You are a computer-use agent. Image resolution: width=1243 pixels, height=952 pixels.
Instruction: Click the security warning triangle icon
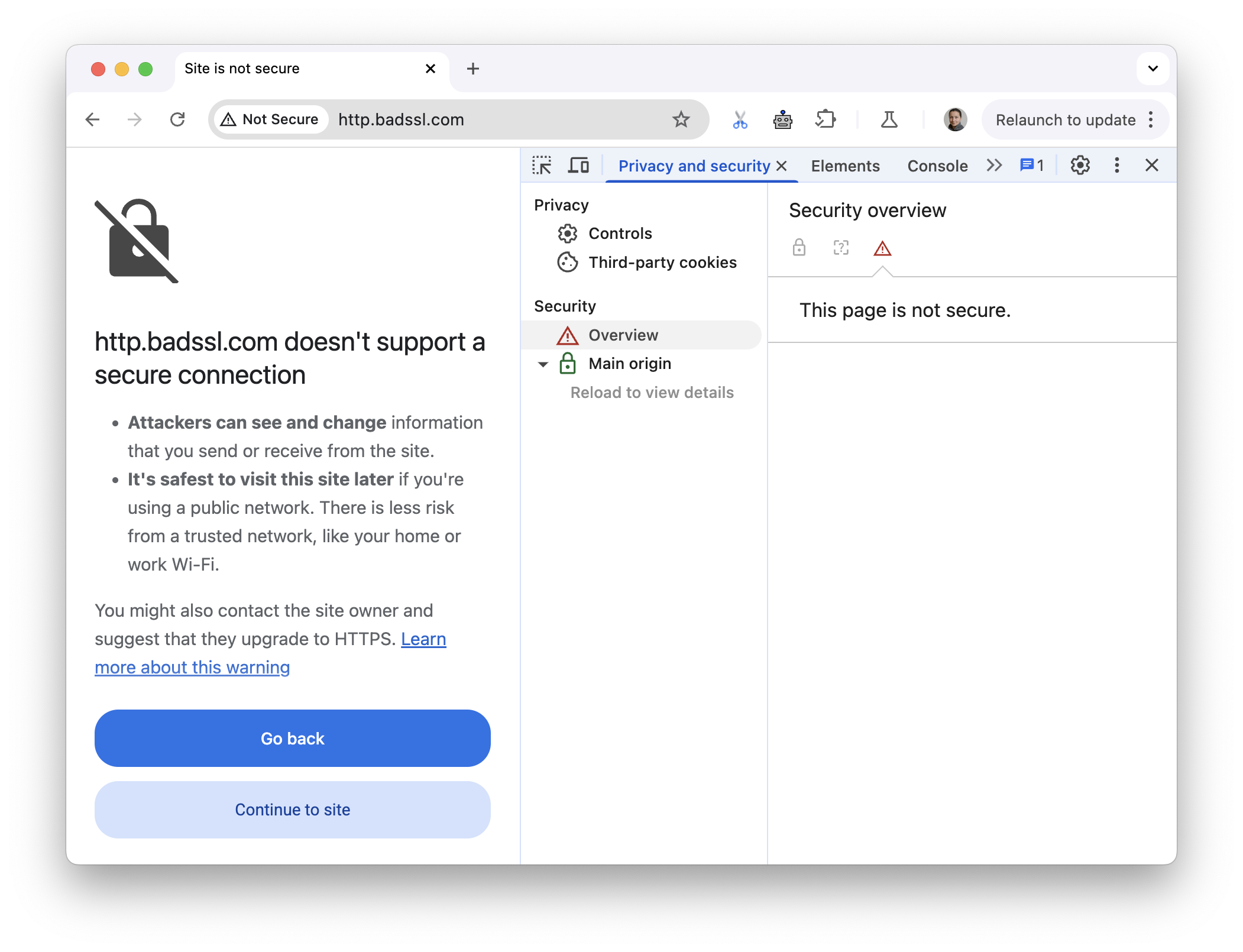(x=882, y=247)
